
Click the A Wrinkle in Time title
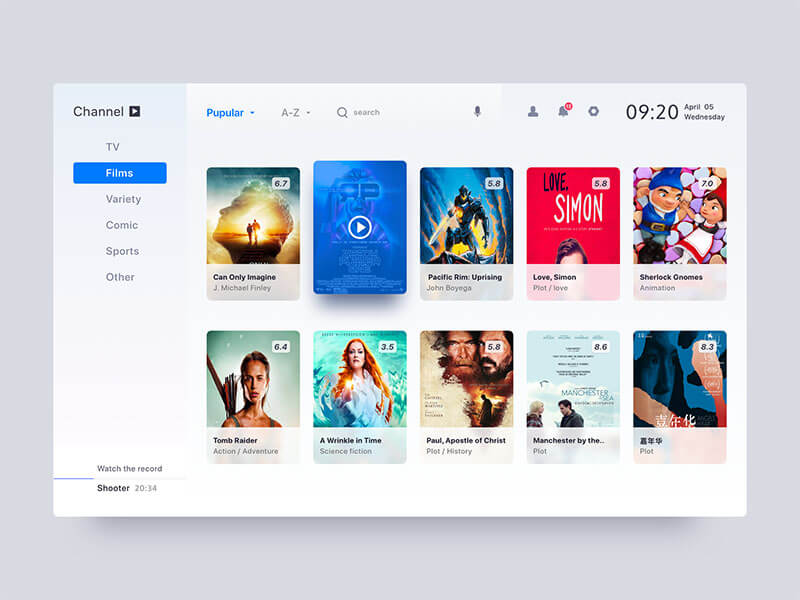351,440
